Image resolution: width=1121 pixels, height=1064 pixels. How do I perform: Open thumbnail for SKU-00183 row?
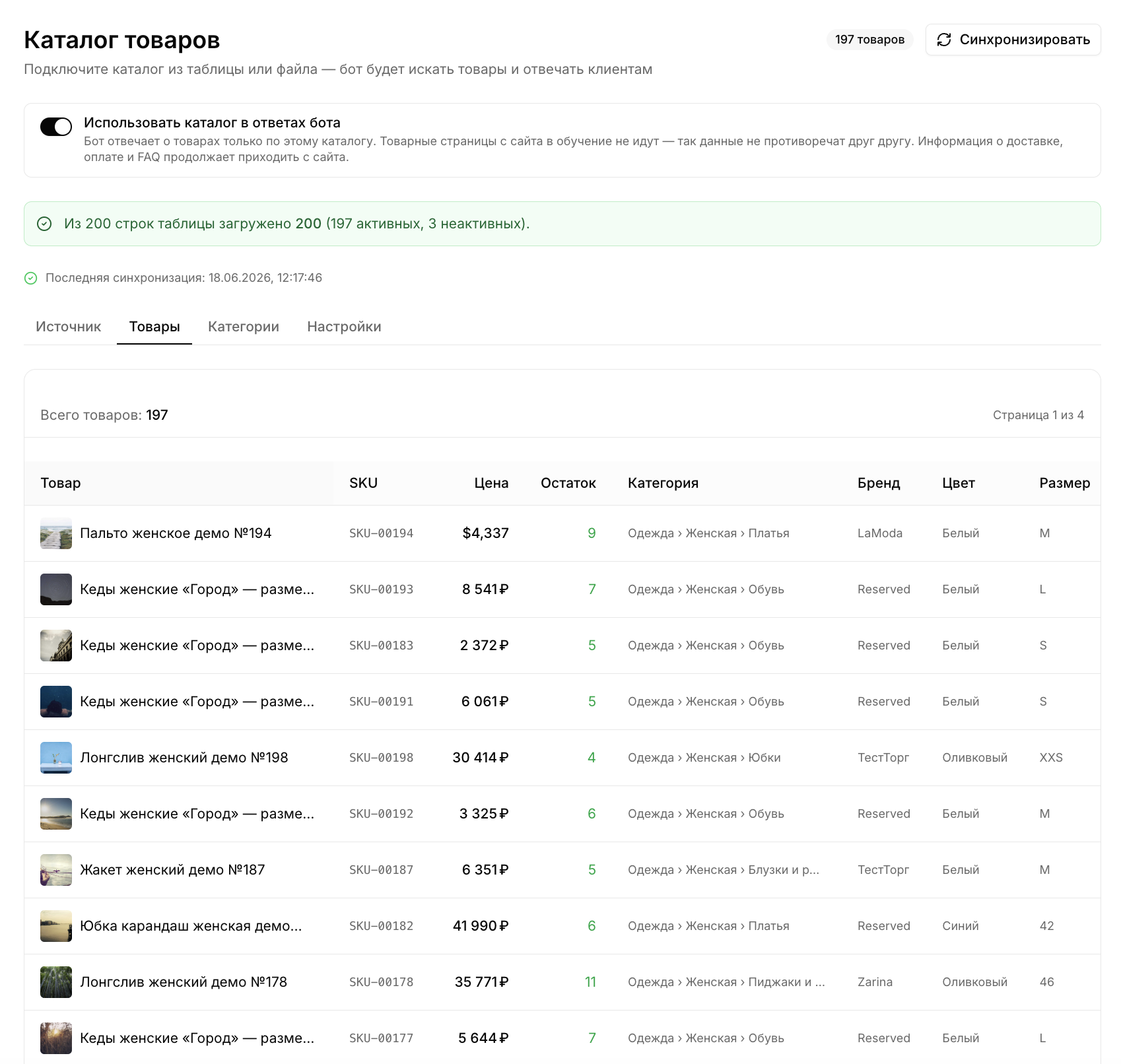click(56, 646)
